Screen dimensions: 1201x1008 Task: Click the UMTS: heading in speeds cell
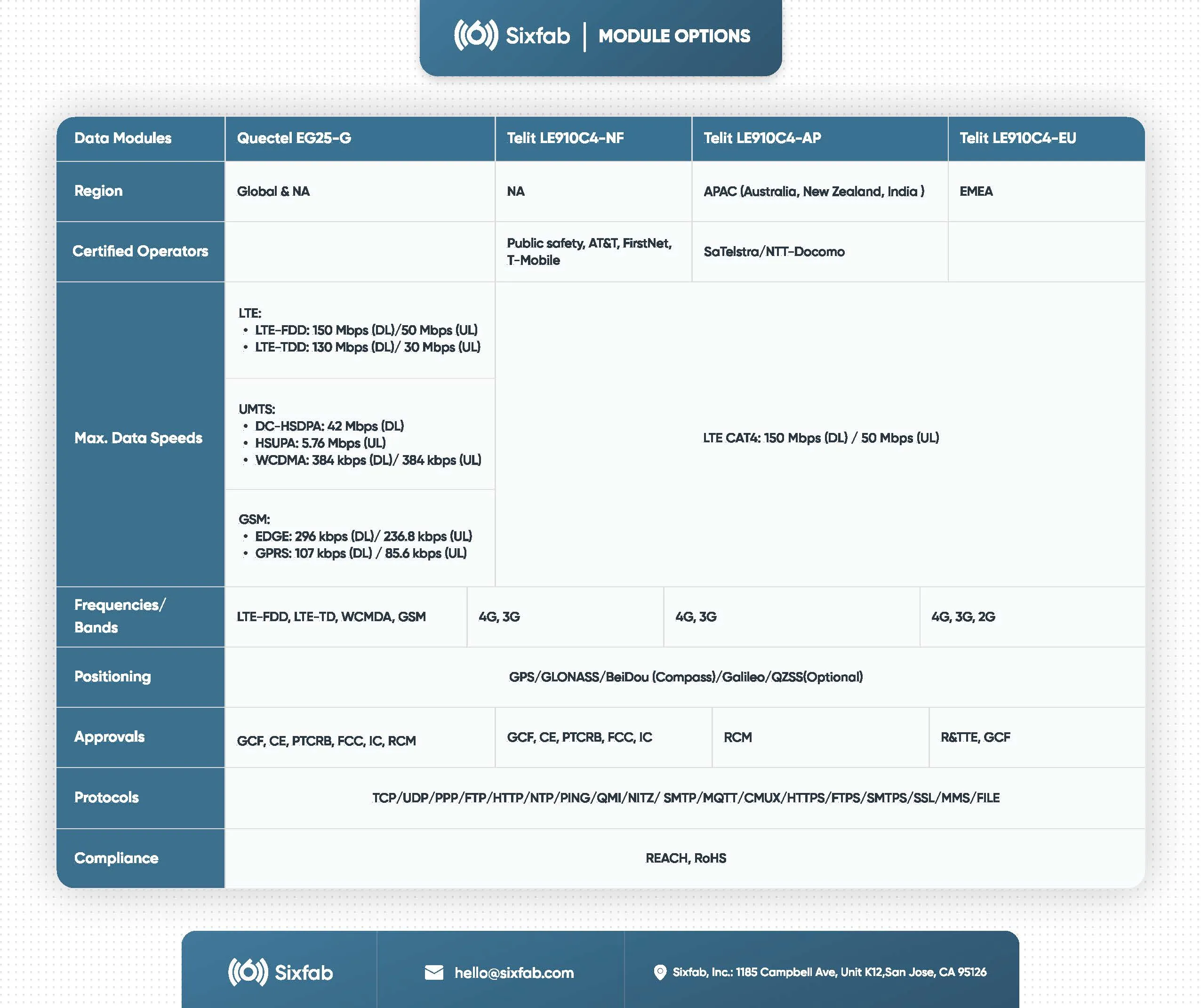(257, 409)
